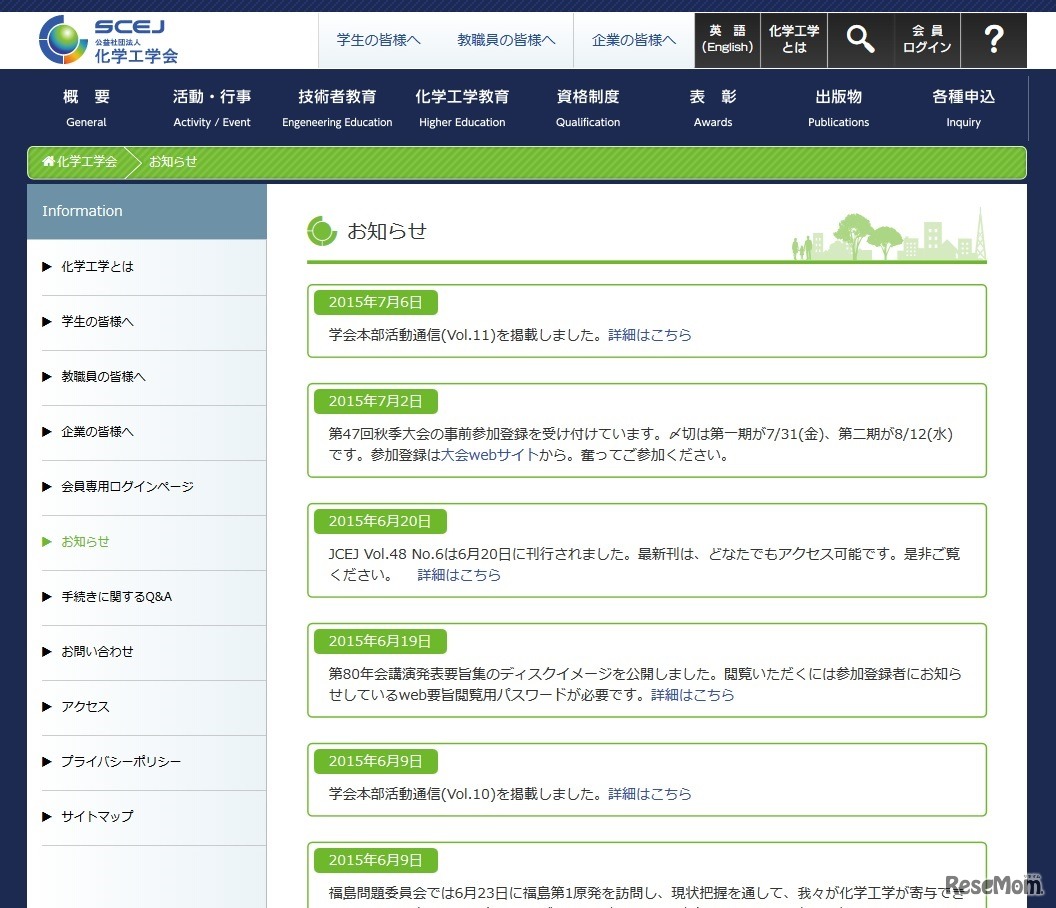Switch to English with the 英語 button
Viewport: 1056px width, 908px height.
coord(727,40)
